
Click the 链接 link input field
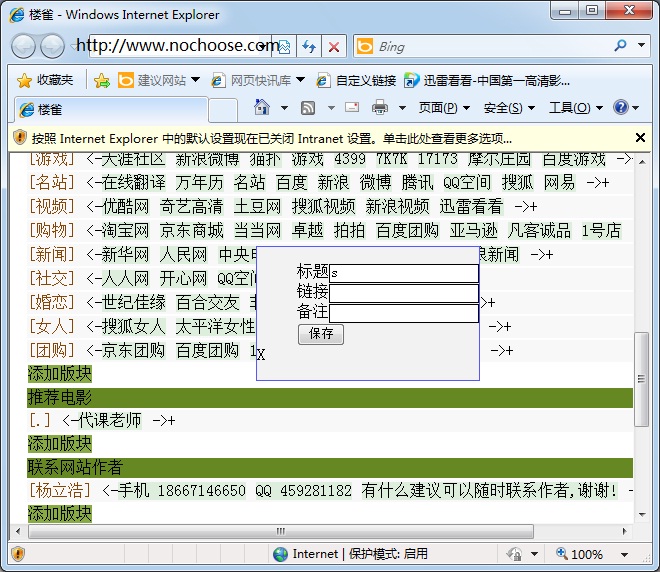coord(404,293)
